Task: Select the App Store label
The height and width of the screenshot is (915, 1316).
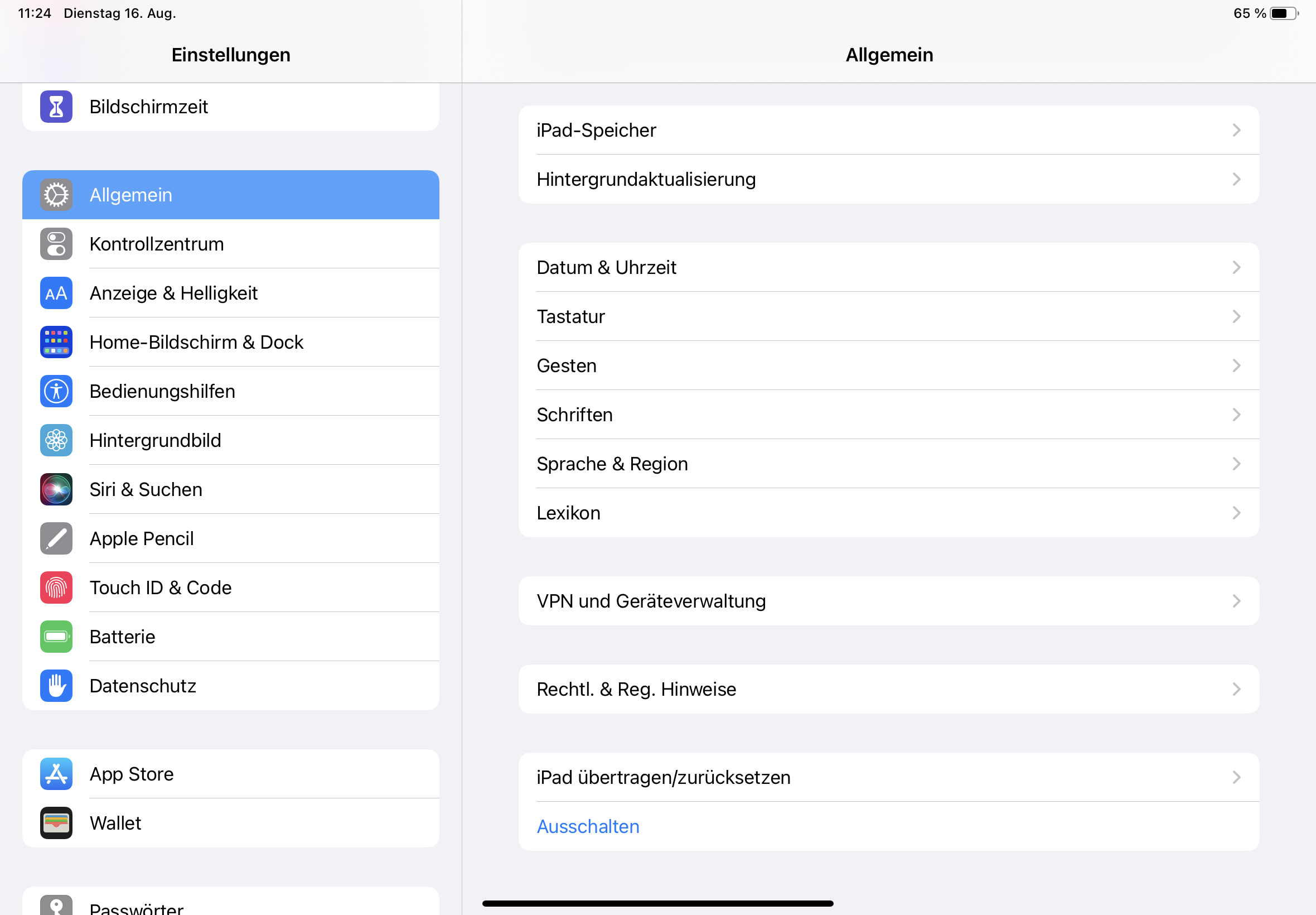Action: 132,774
